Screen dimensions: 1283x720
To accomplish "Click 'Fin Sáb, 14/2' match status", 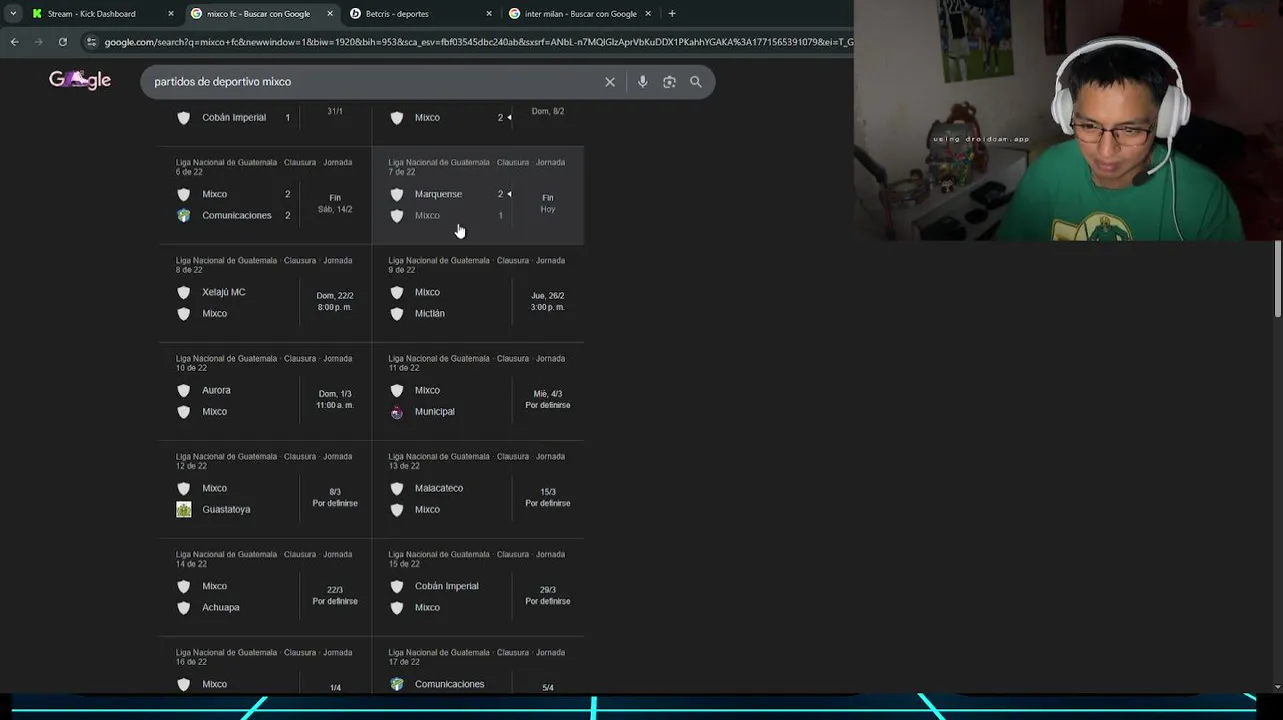I will coord(335,203).
